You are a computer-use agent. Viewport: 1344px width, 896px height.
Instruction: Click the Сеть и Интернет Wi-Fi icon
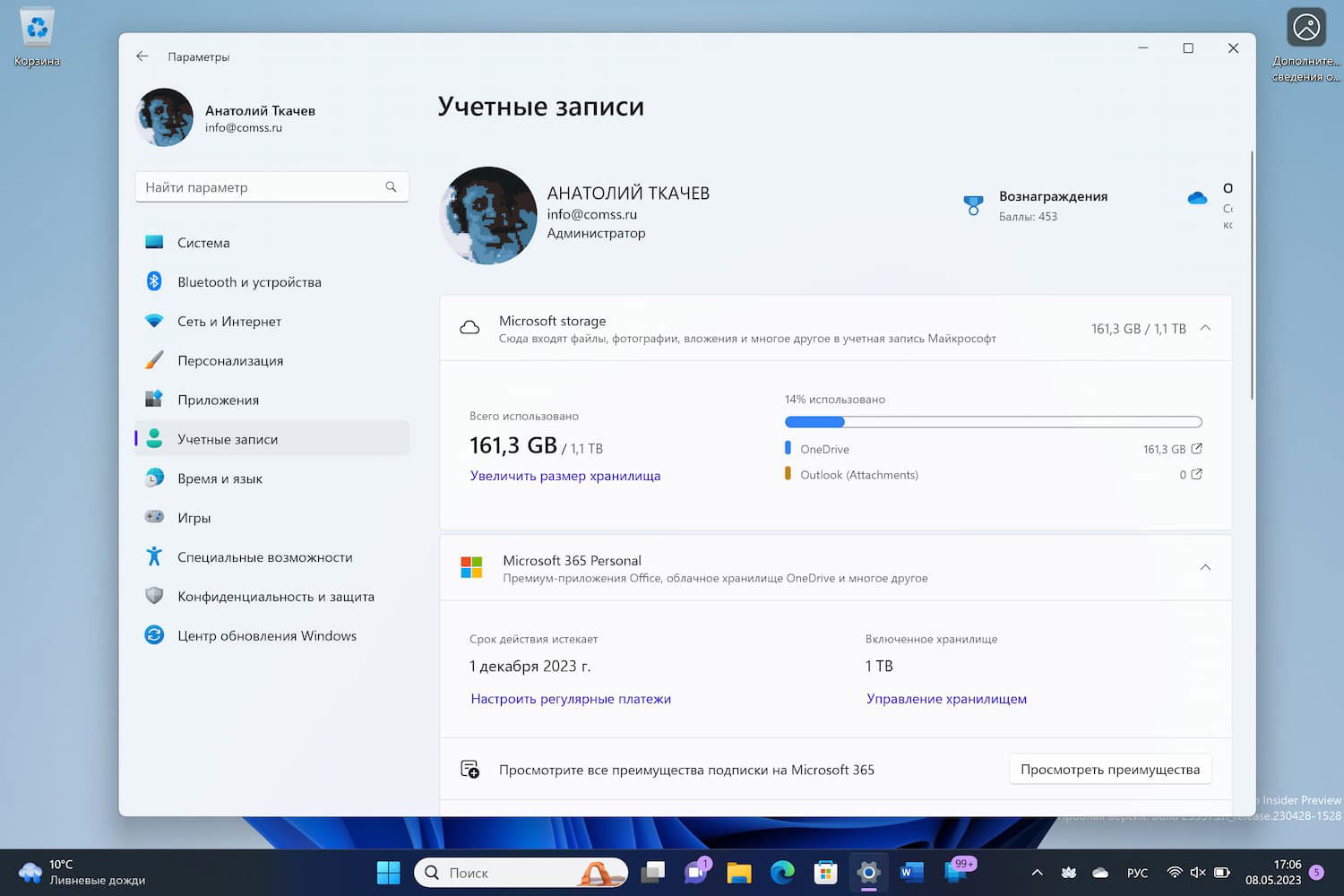pyautogui.click(x=154, y=321)
